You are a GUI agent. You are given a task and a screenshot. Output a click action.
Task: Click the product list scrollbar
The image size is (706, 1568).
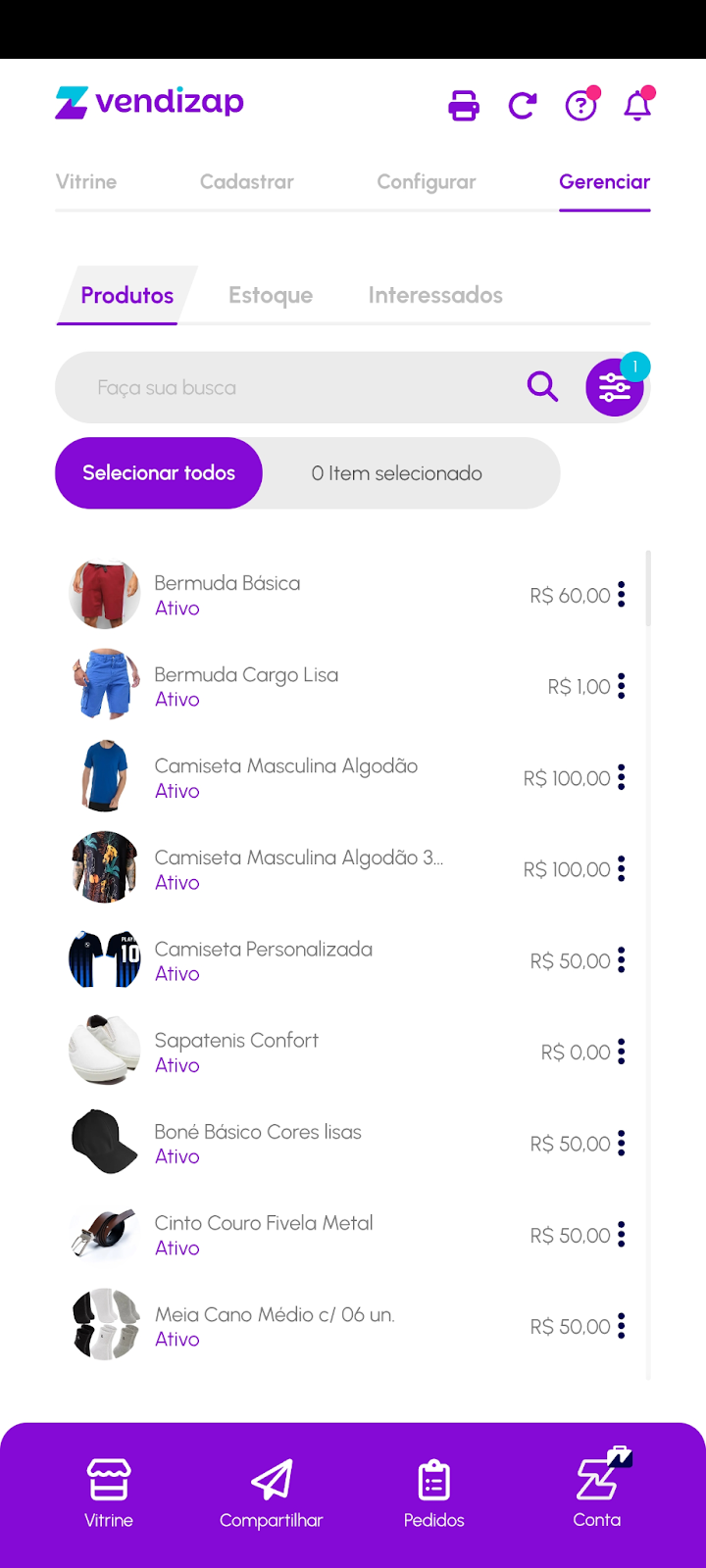(648, 588)
